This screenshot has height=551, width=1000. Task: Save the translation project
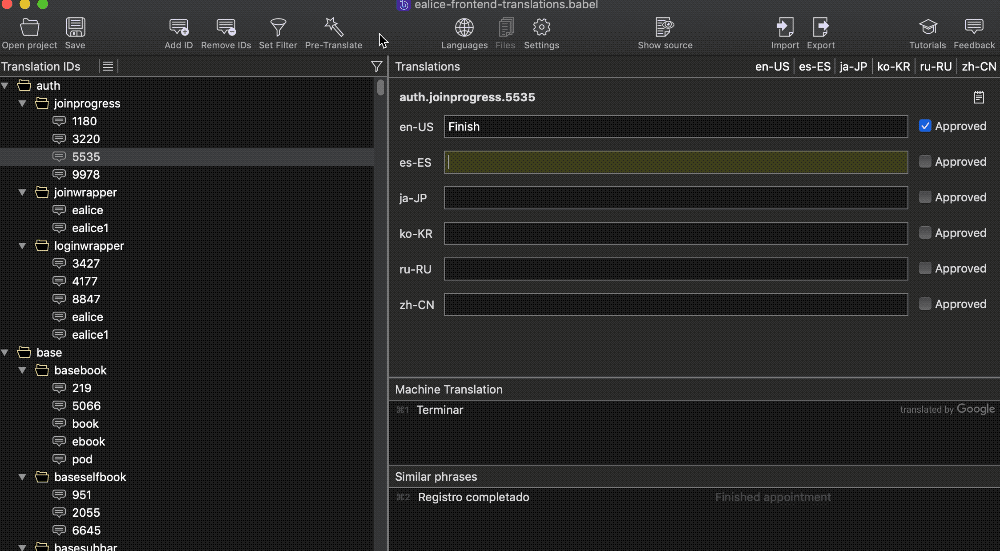point(75,27)
